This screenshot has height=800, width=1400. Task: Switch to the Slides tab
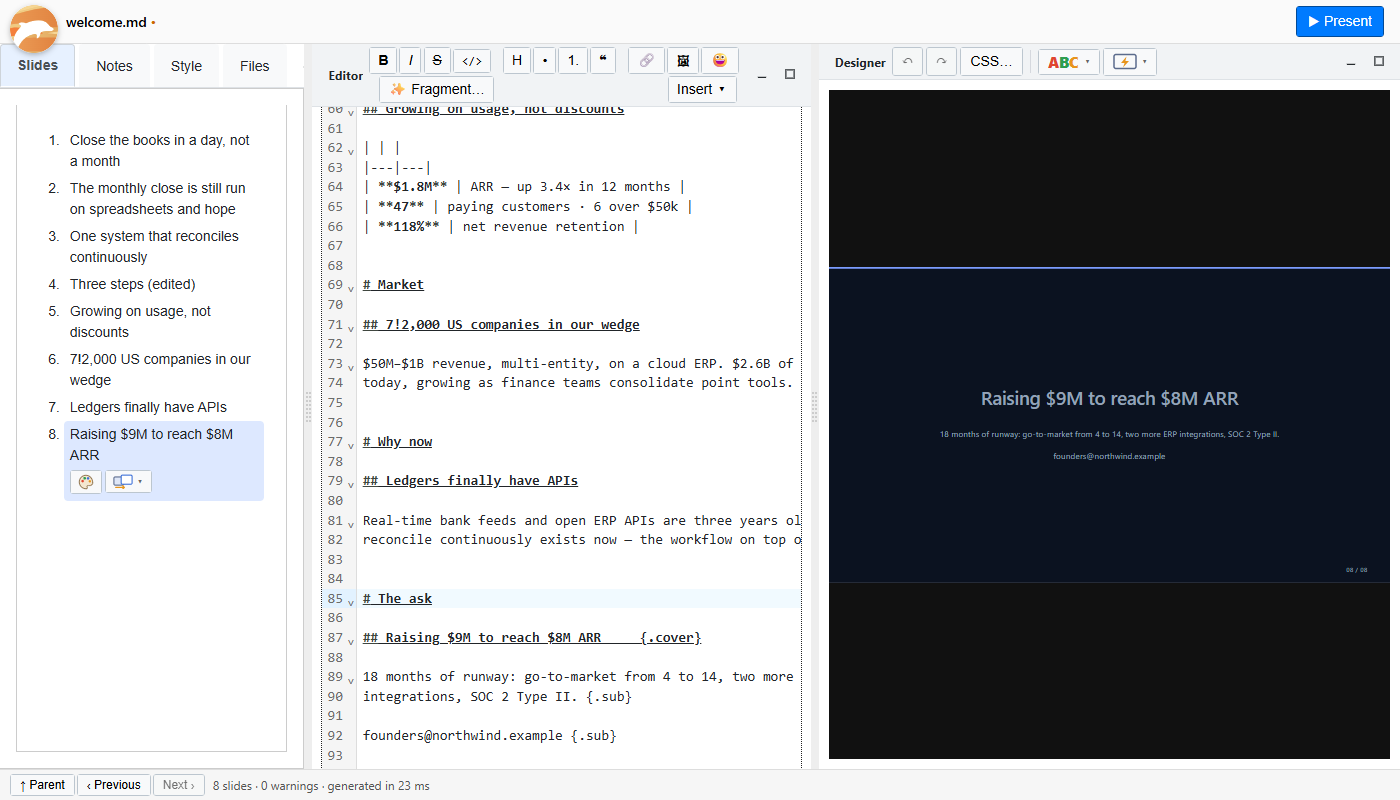click(x=38, y=65)
